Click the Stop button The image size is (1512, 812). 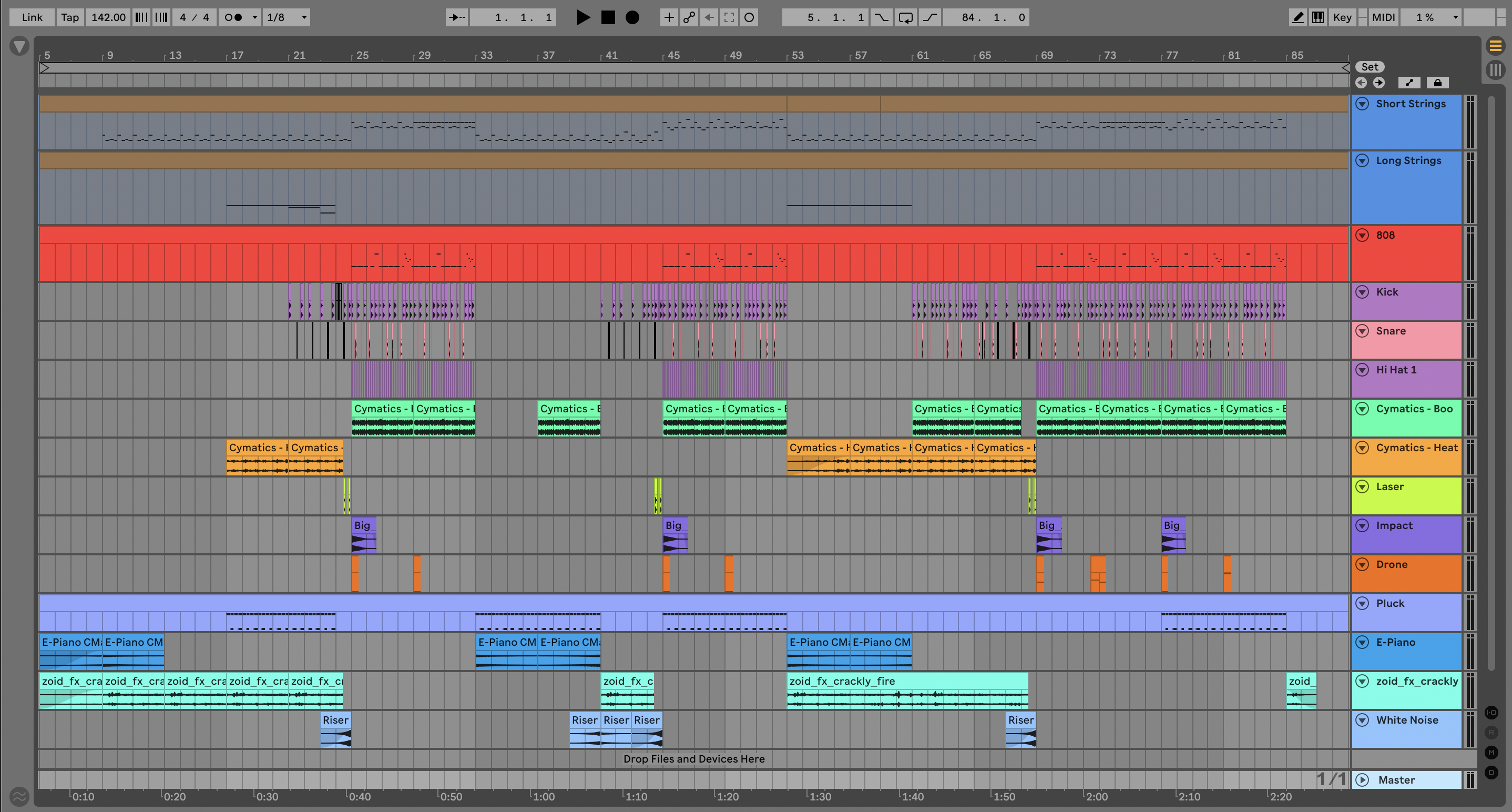click(608, 17)
